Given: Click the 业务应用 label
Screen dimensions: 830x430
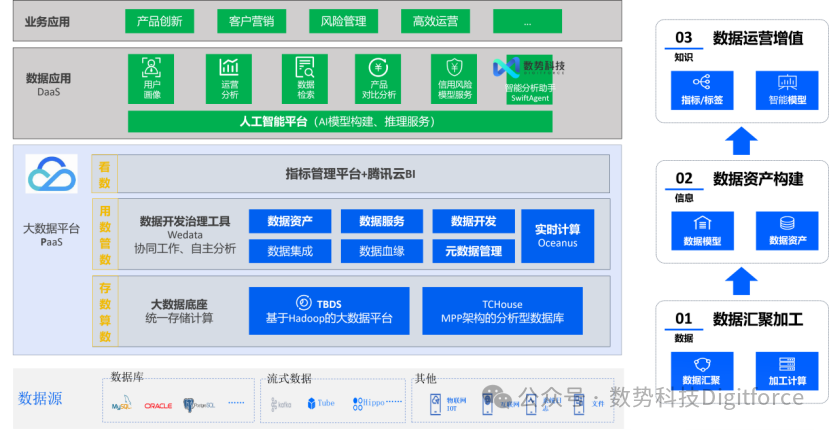Looking at the screenshot, I should (x=47, y=22).
